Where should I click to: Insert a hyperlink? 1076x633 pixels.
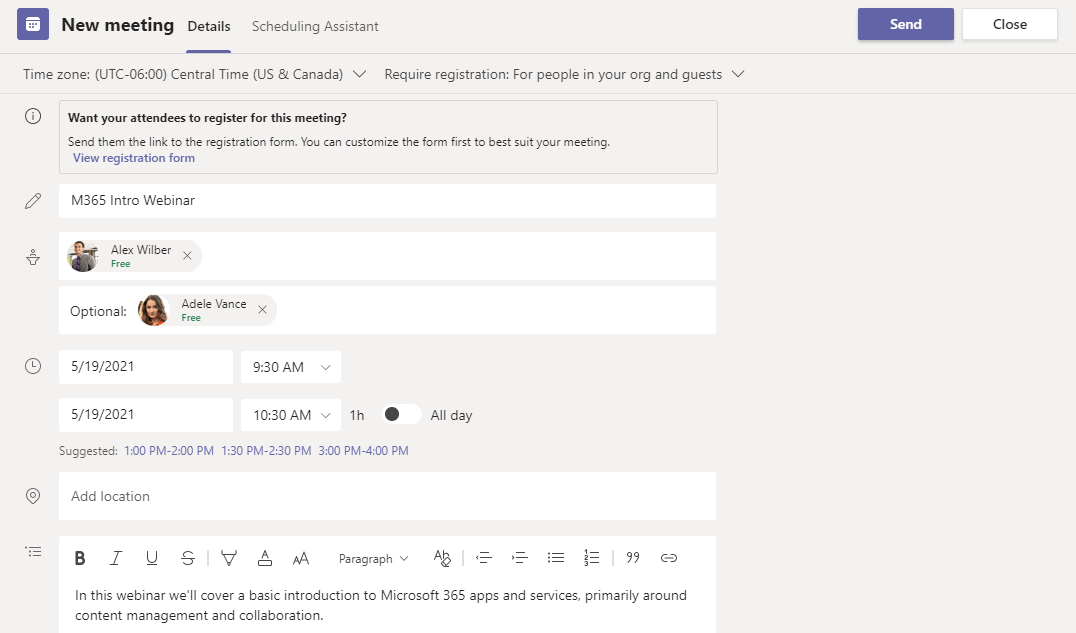669,558
